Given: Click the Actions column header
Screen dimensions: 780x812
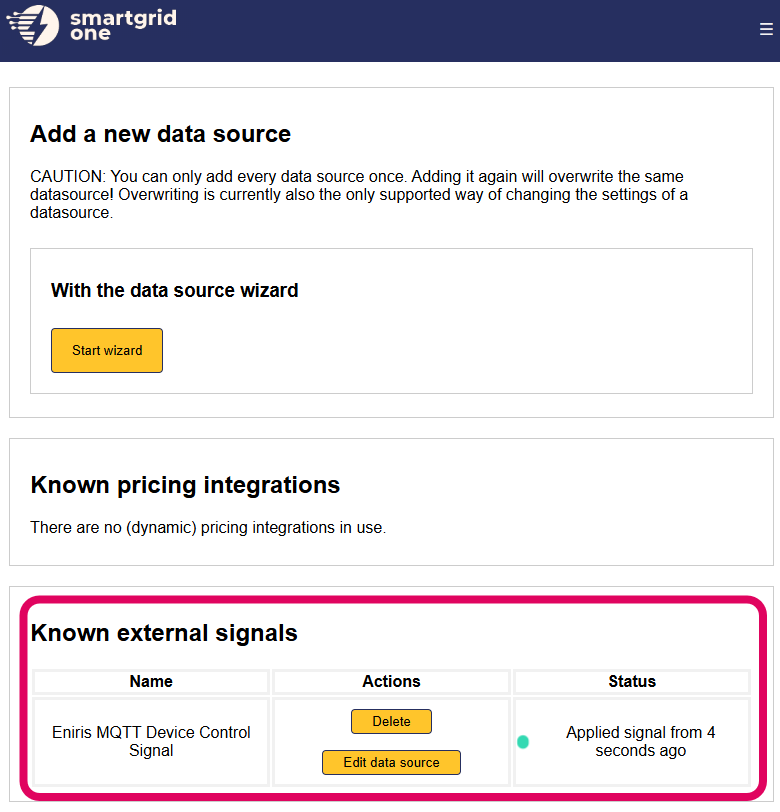Looking at the screenshot, I should [391, 682].
